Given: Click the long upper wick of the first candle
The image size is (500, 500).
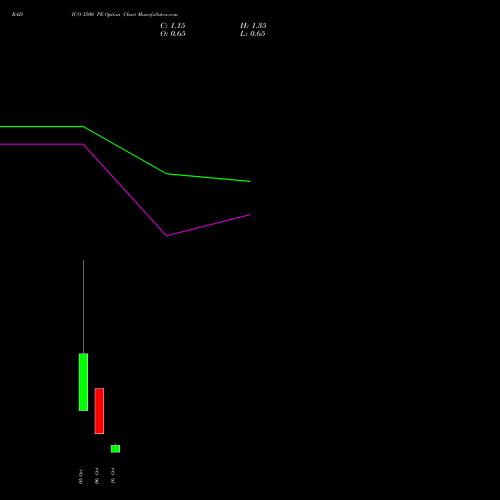Looking at the screenshot, I should tap(83, 306).
